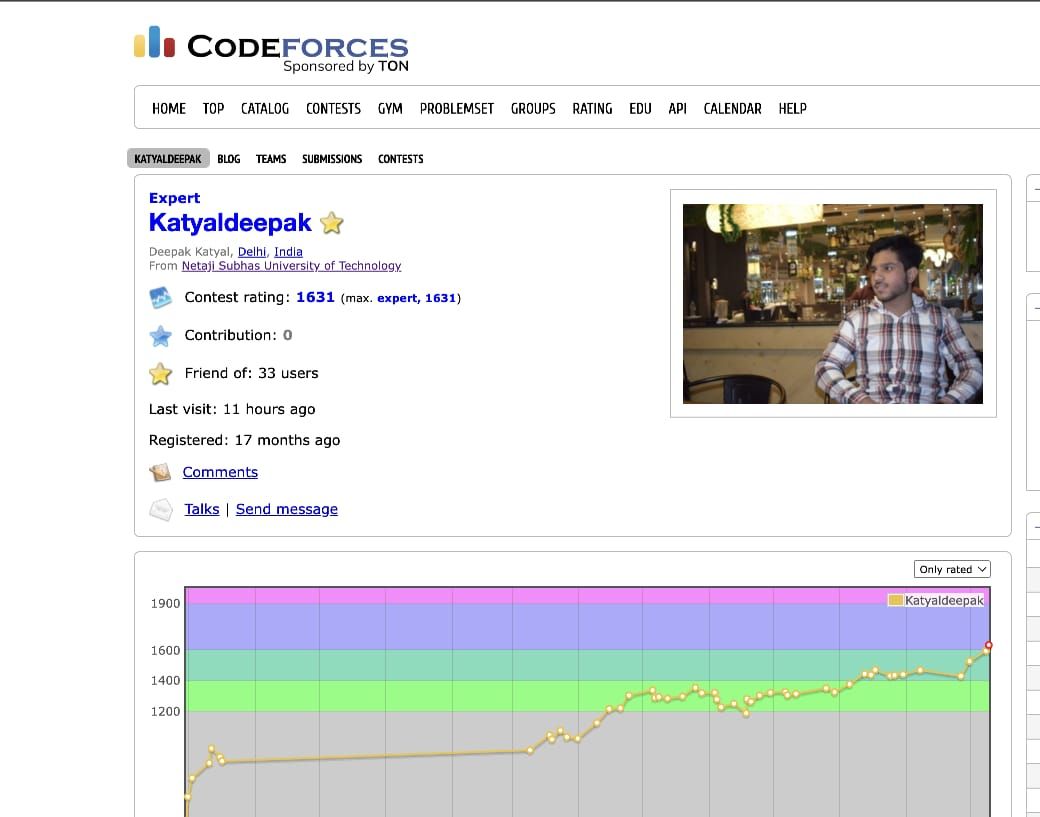Click the latest red rating point on graph
Viewport: 1040px width, 817px height.
pos(988,645)
